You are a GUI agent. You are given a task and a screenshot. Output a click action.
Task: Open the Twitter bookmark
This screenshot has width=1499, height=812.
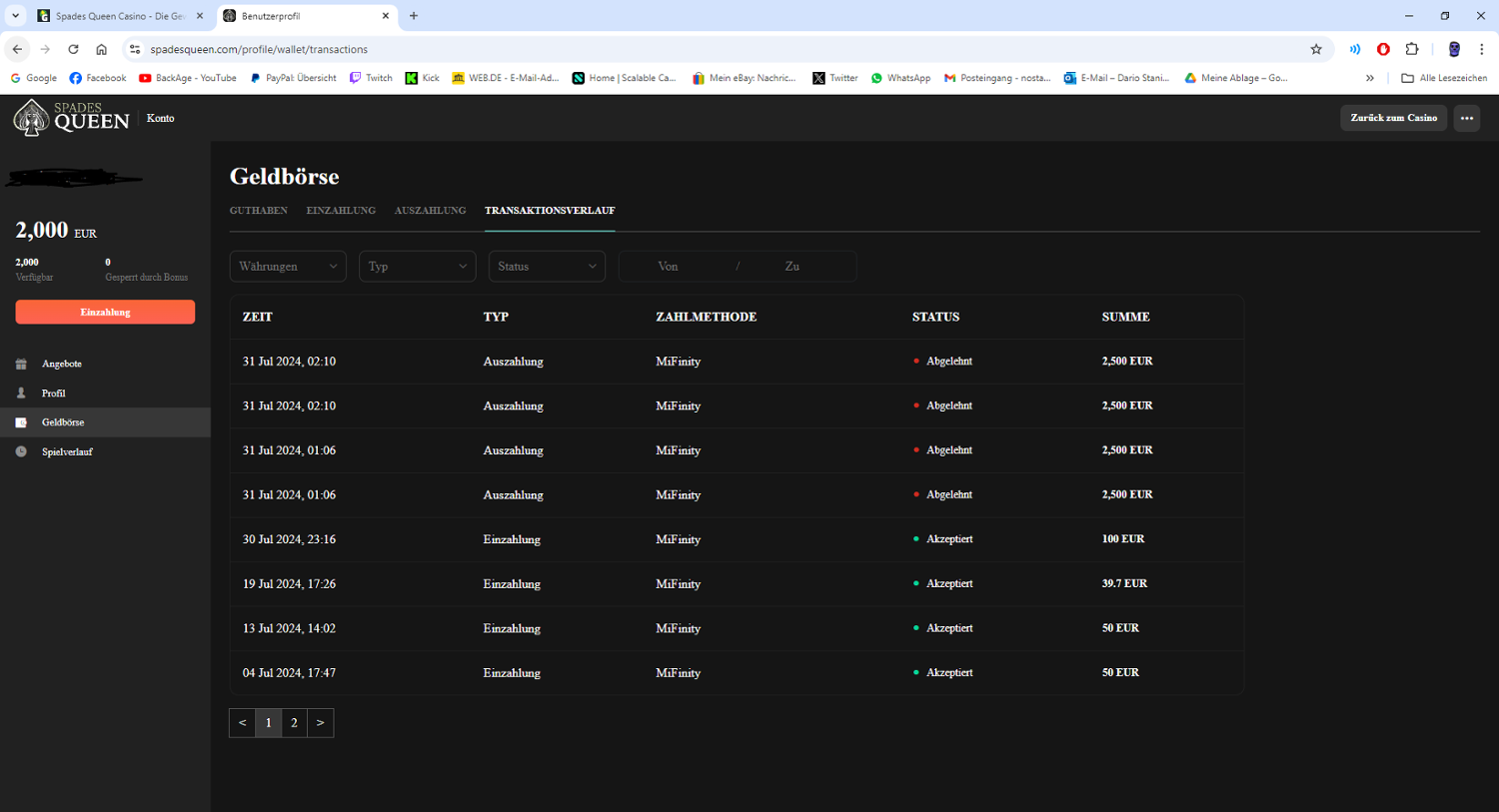(x=835, y=78)
